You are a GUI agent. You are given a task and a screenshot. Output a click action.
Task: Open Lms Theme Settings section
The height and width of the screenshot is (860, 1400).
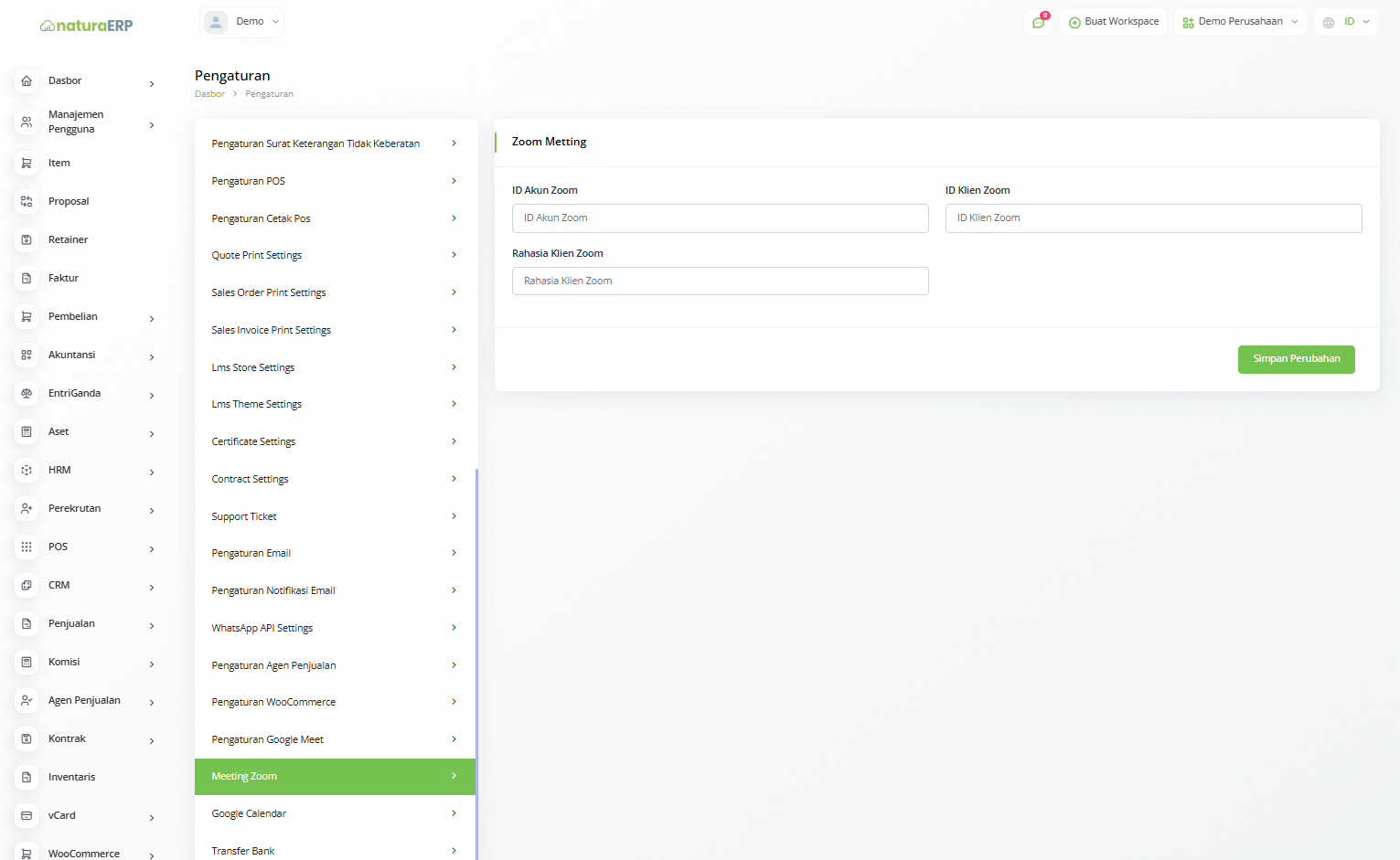[x=335, y=404]
